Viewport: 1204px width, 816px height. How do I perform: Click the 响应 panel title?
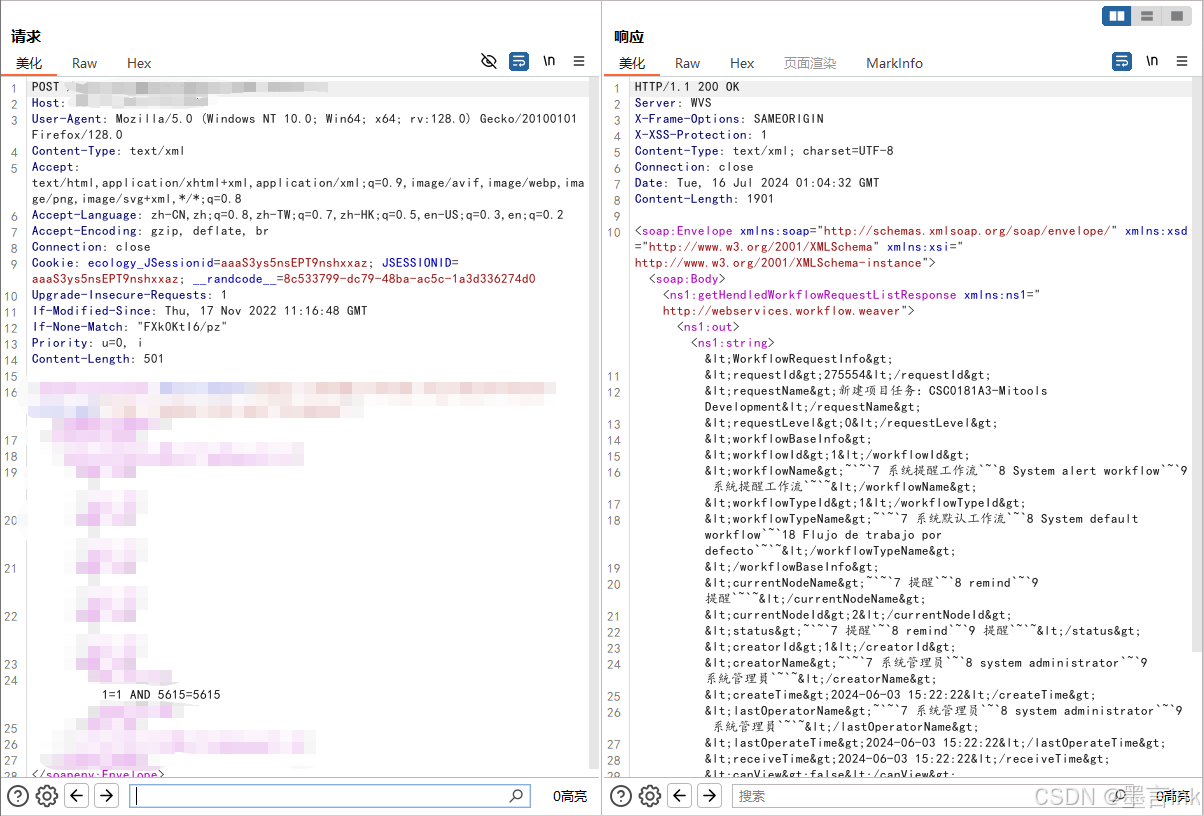point(629,37)
